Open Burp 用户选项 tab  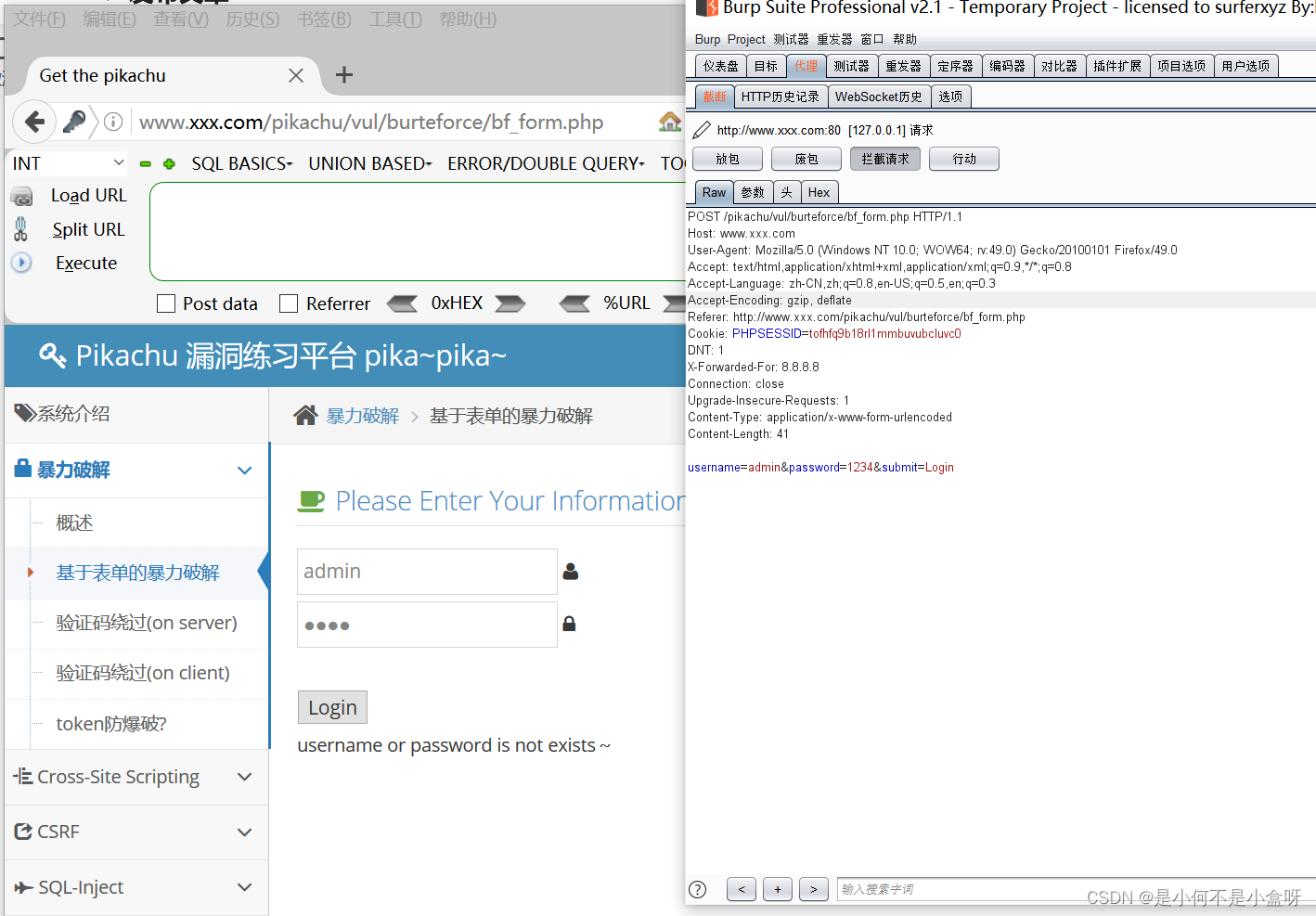point(1245,66)
